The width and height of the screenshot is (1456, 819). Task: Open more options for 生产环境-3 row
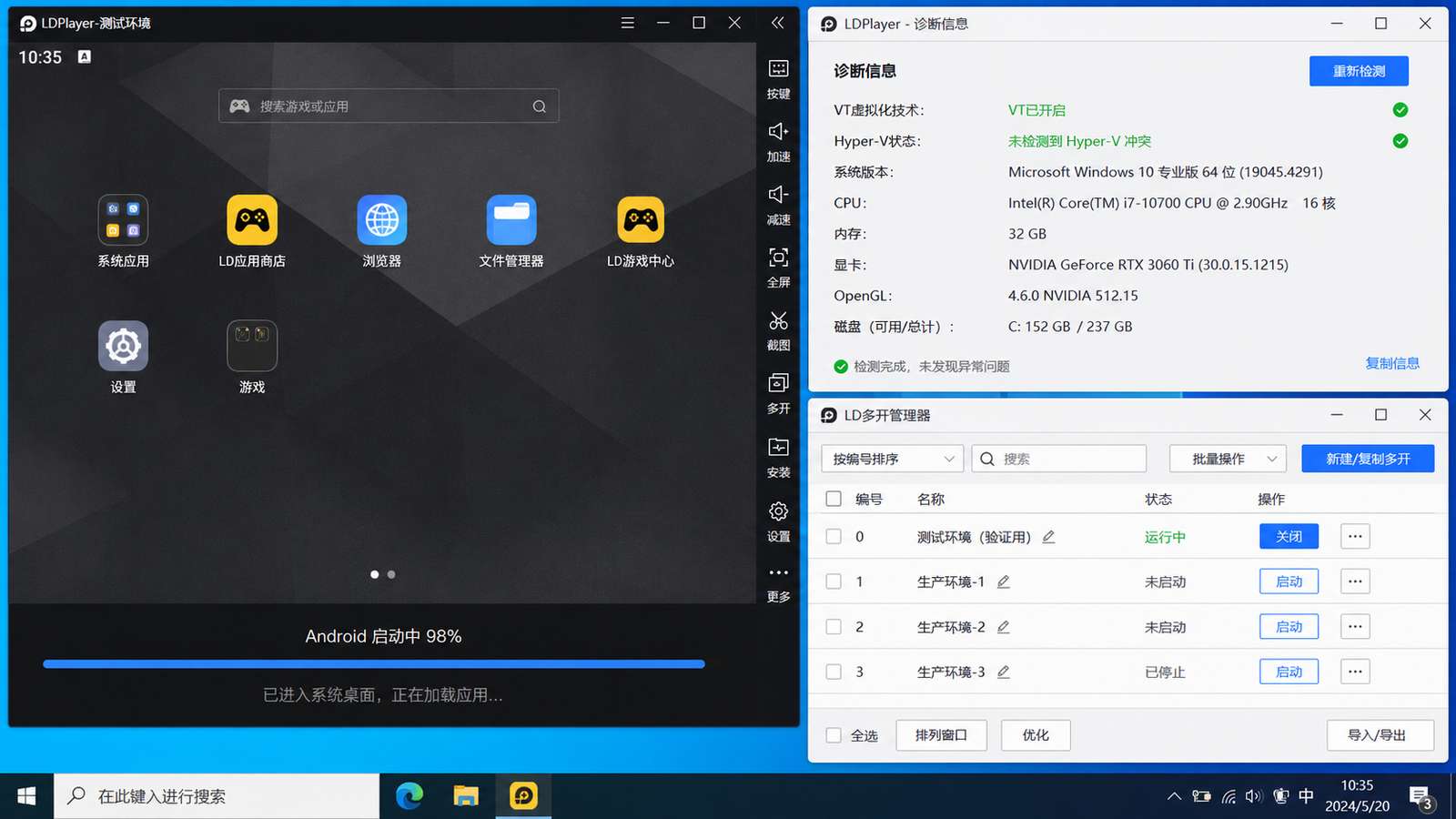(x=1355, y=672)
